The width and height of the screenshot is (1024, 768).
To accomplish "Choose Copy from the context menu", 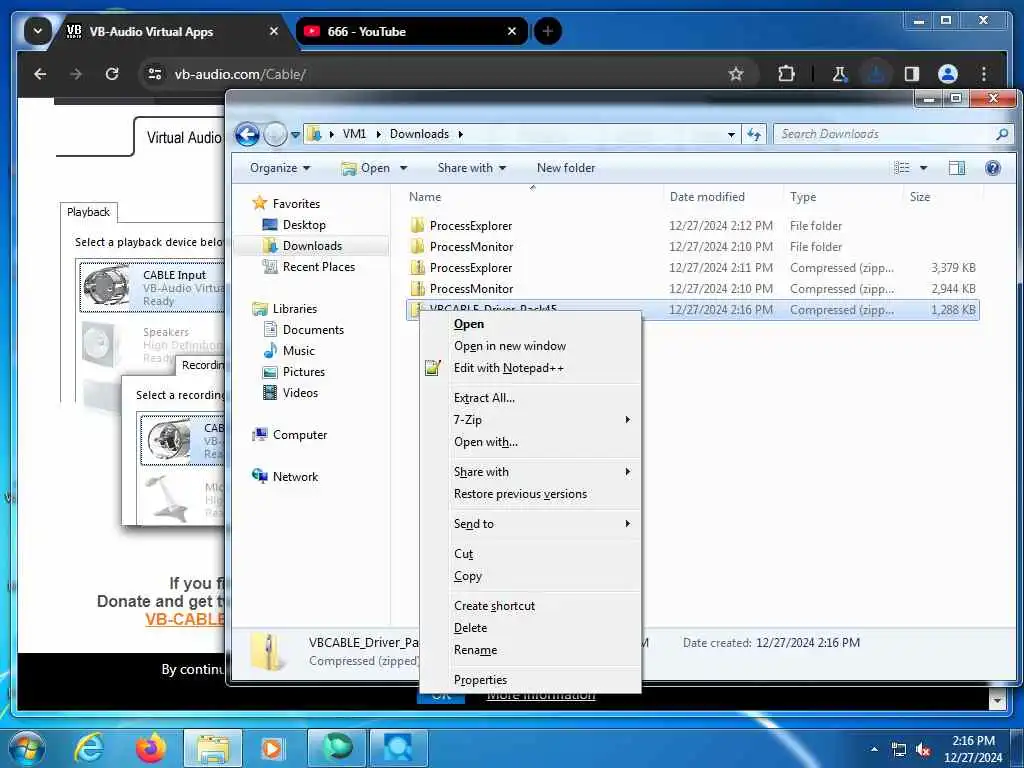I will pos(530,576).
